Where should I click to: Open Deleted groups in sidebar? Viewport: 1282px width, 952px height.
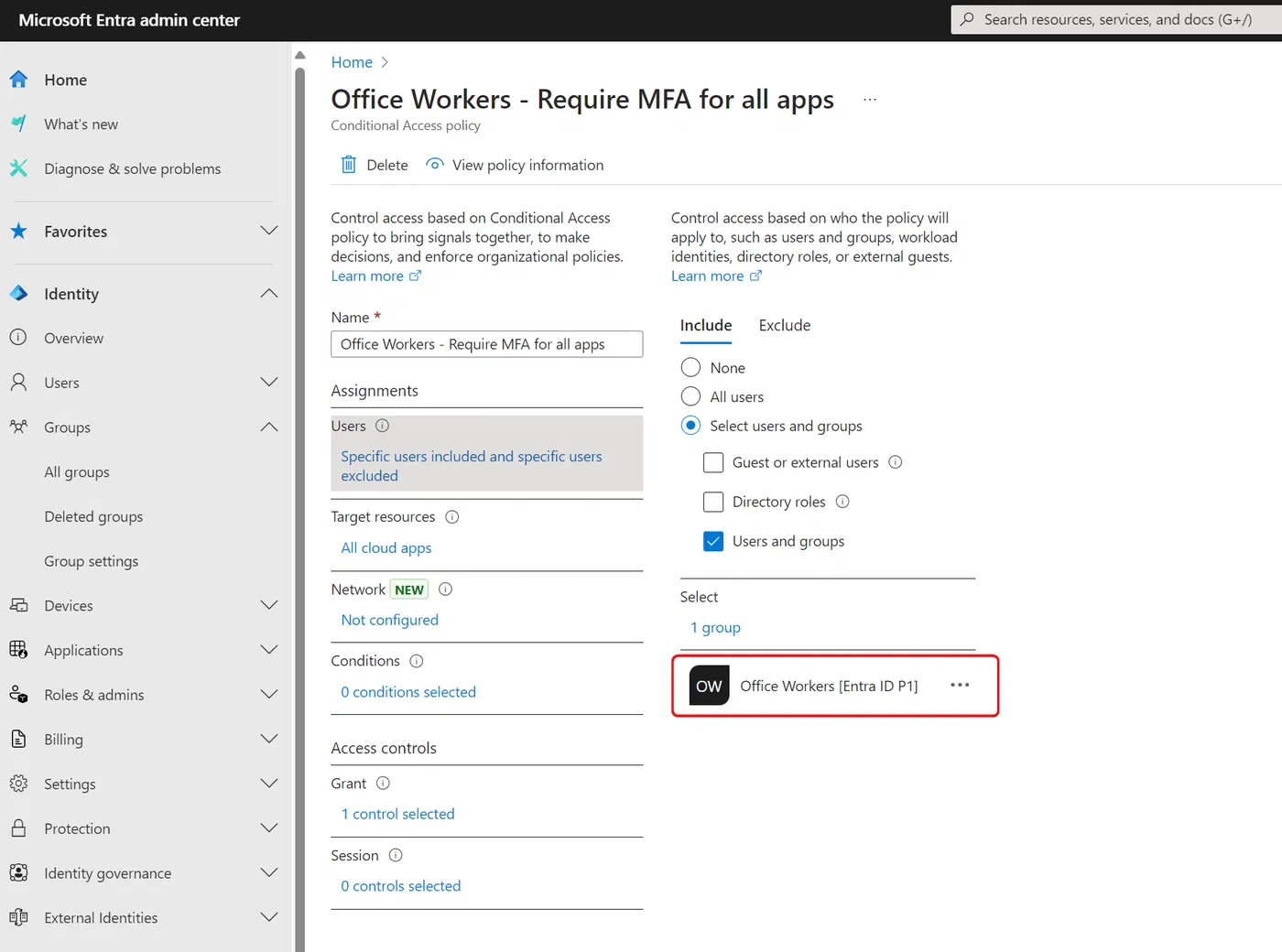pos(93,516)
